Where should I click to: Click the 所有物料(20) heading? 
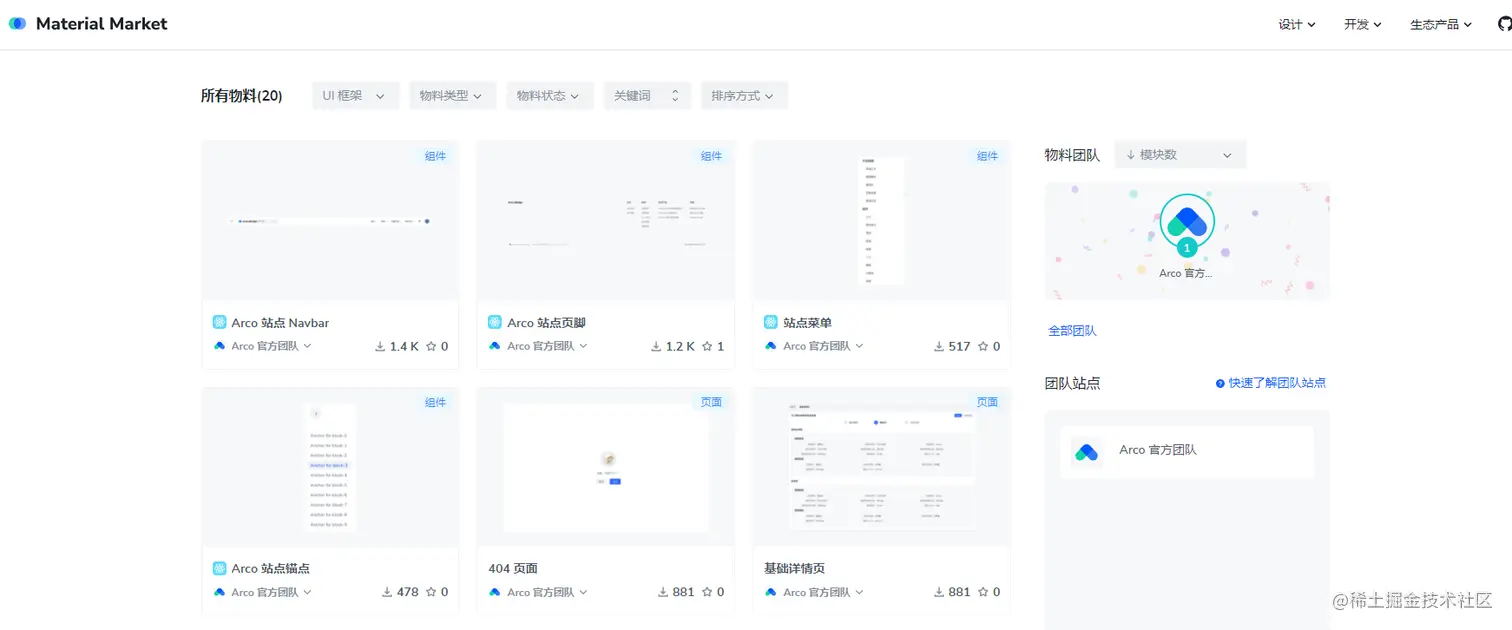(x=241, y=96)
